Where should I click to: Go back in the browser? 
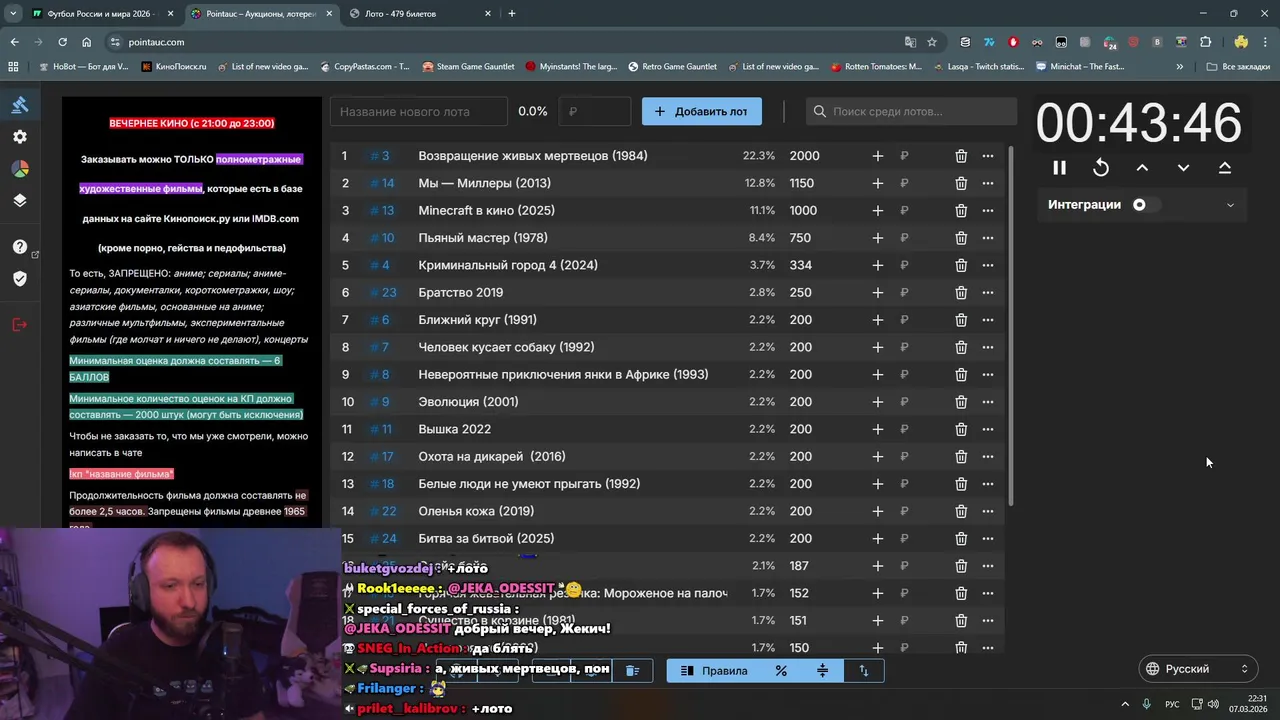tap(14, 42)
